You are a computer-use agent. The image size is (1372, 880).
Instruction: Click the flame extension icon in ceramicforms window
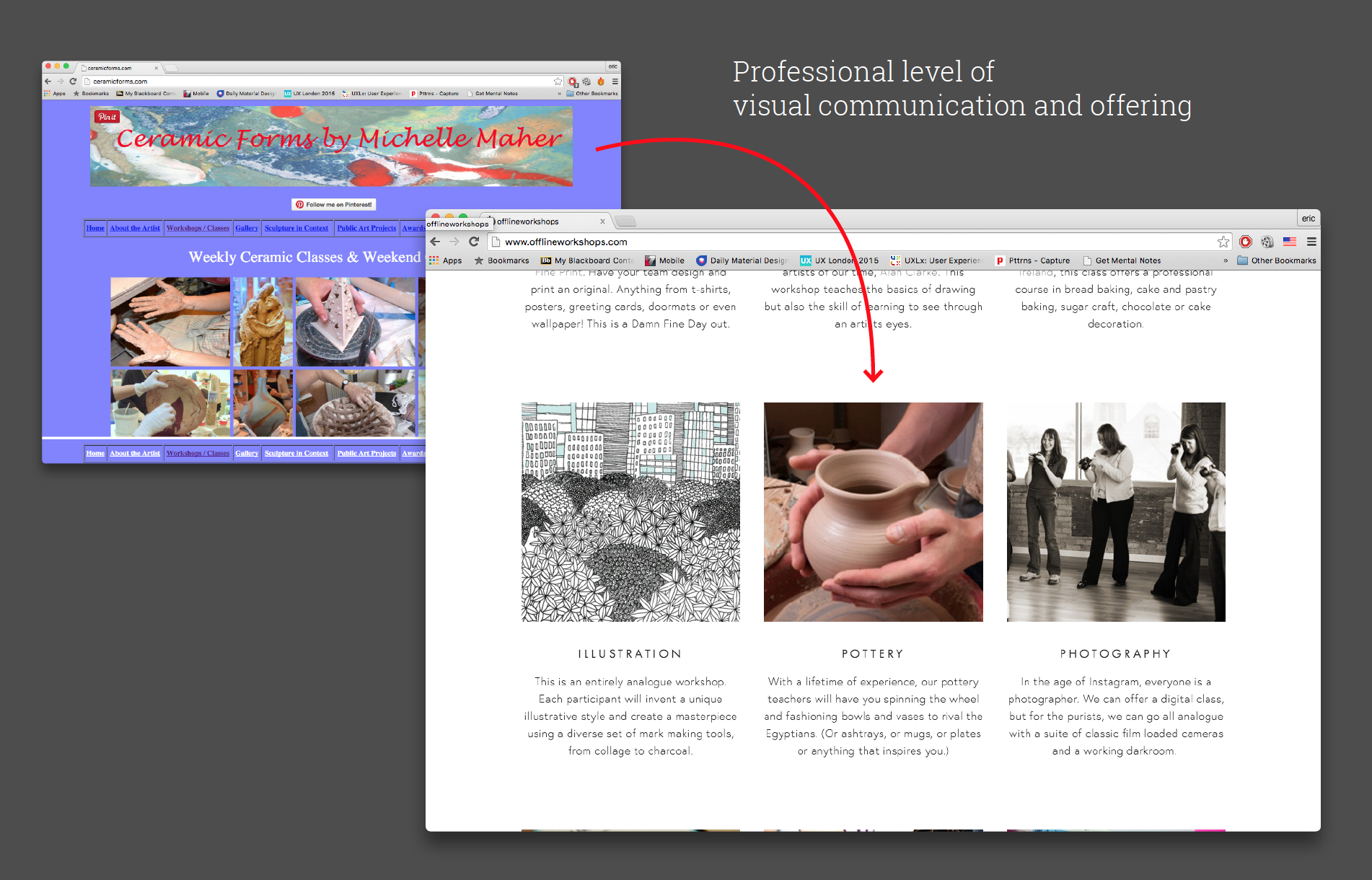pyautogui.click(x=601, y=82)
